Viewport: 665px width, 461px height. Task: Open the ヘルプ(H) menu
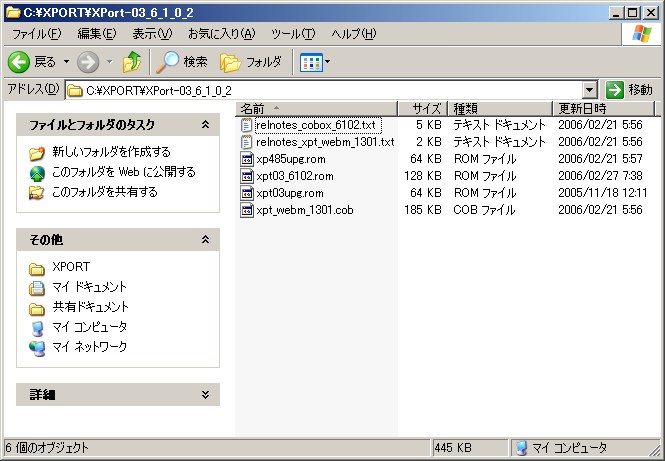pyautogui.click(x=354, y=34)
